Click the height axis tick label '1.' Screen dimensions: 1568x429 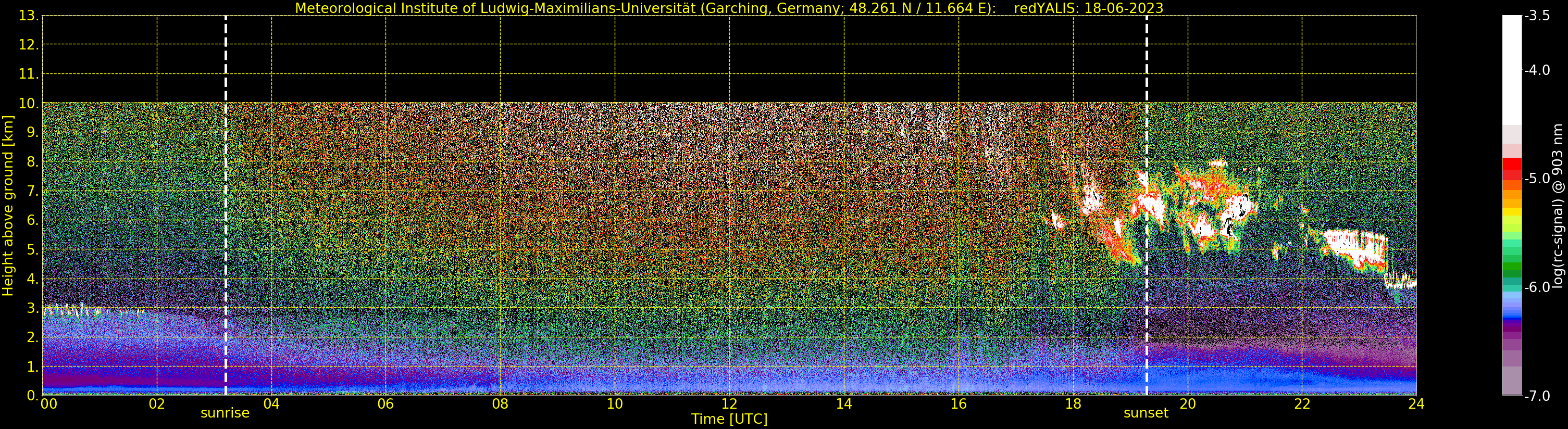tap(33, 367)
